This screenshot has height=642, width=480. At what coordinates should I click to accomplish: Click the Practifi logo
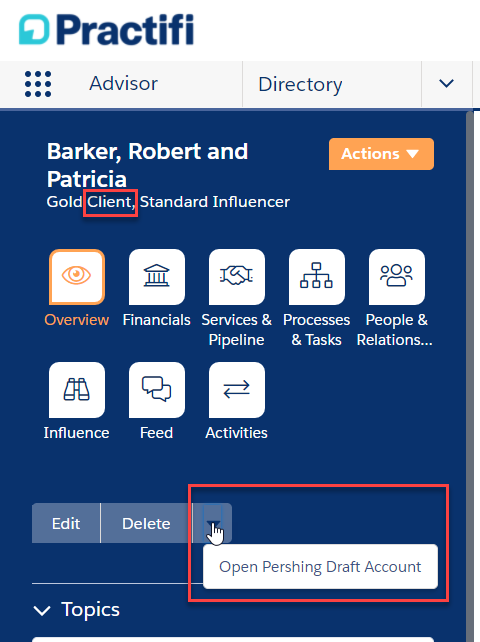(x=106, y=29)
